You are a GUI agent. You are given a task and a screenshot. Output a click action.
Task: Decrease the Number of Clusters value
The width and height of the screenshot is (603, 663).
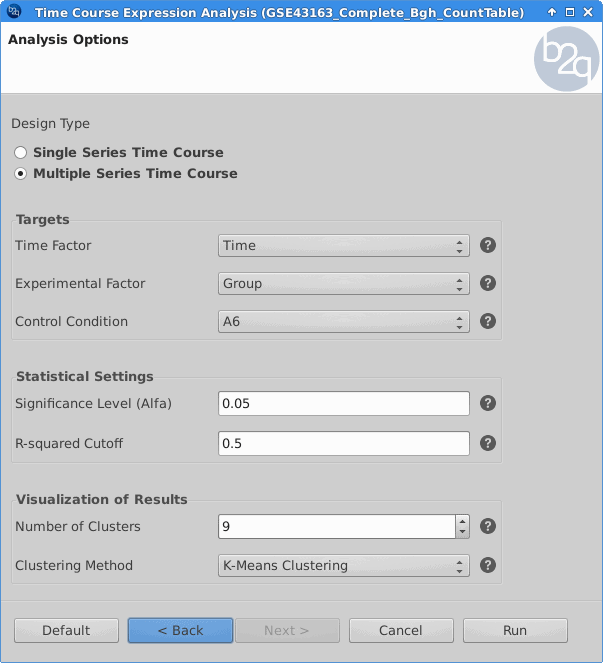(x=463, y=532)
